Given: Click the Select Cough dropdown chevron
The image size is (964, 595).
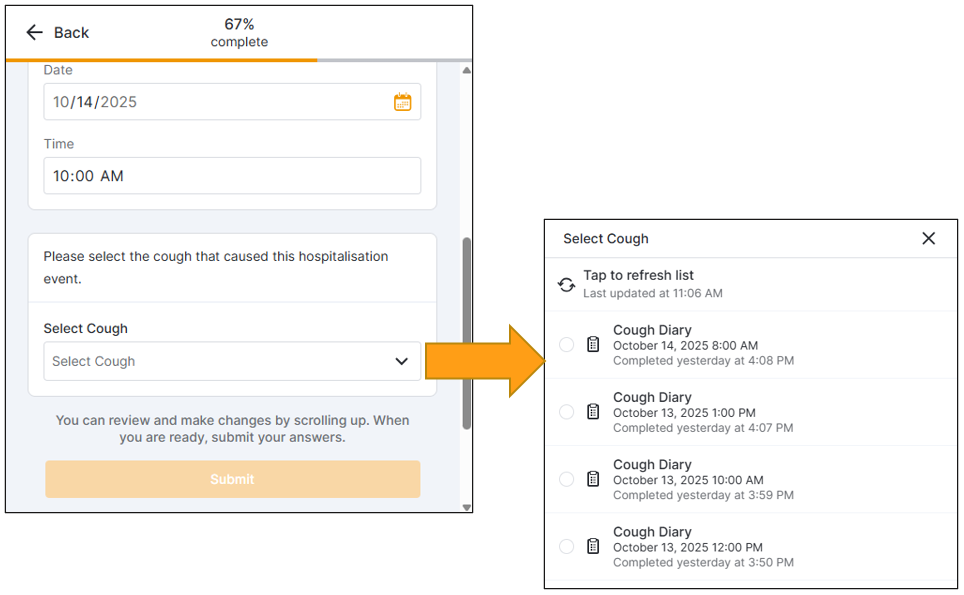Looking at the screenshot, I should coord(401,361).
